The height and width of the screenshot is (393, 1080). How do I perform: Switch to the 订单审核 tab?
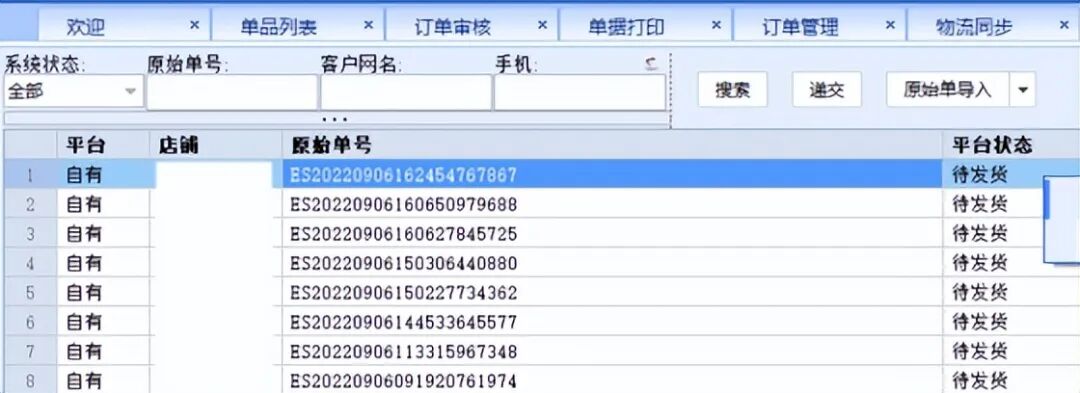coord(453,27)
